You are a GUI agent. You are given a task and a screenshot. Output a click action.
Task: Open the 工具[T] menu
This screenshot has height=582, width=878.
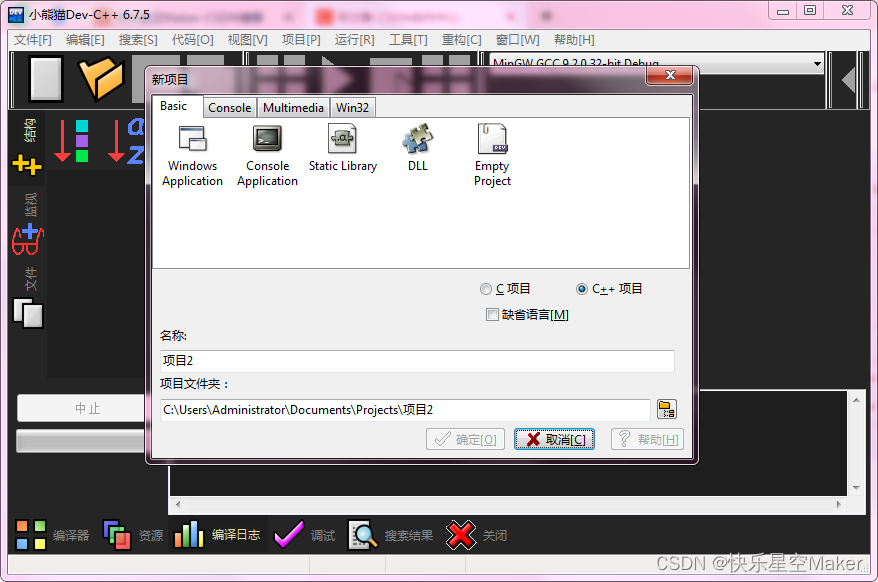[408, 40]
